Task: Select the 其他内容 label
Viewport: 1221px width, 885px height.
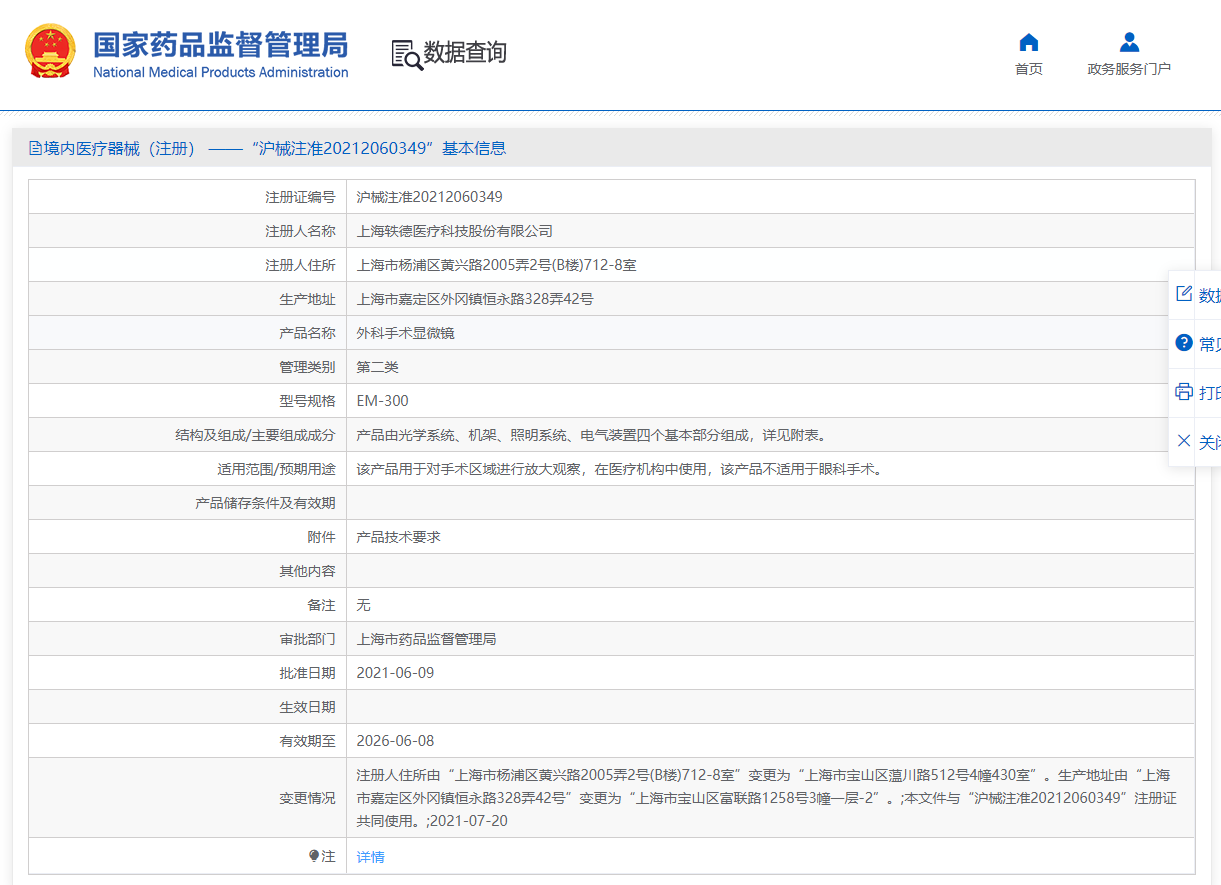Action: click(307, 571)
